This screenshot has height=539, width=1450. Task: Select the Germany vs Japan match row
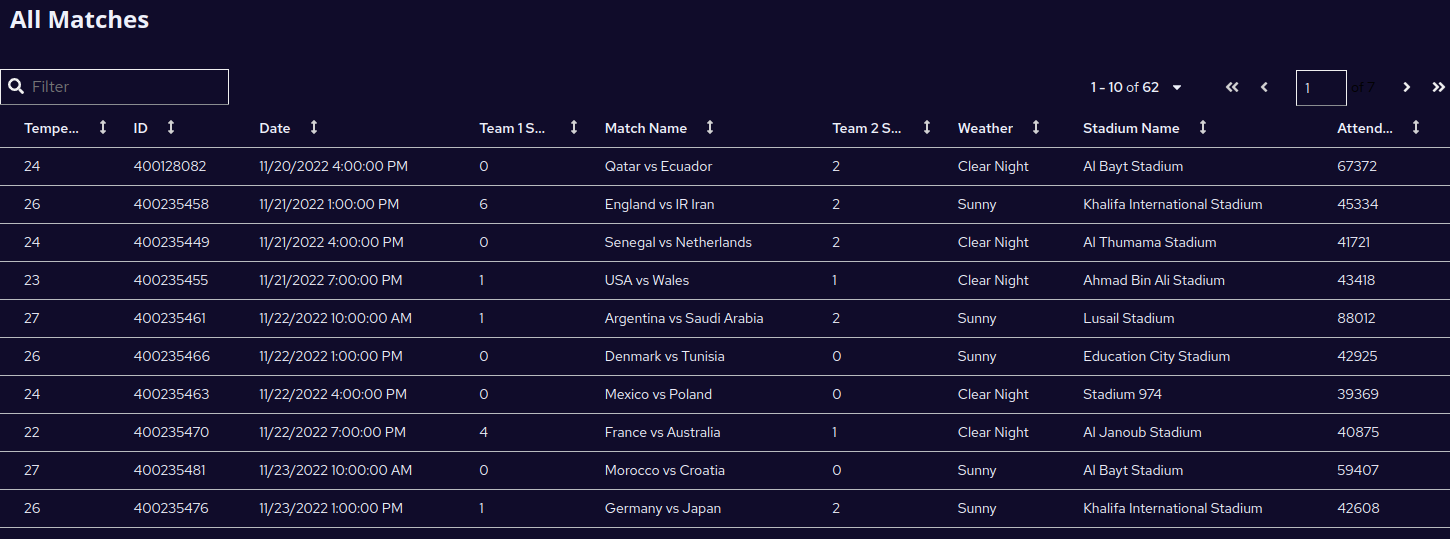pyautogui.click(x=725, y=508)
